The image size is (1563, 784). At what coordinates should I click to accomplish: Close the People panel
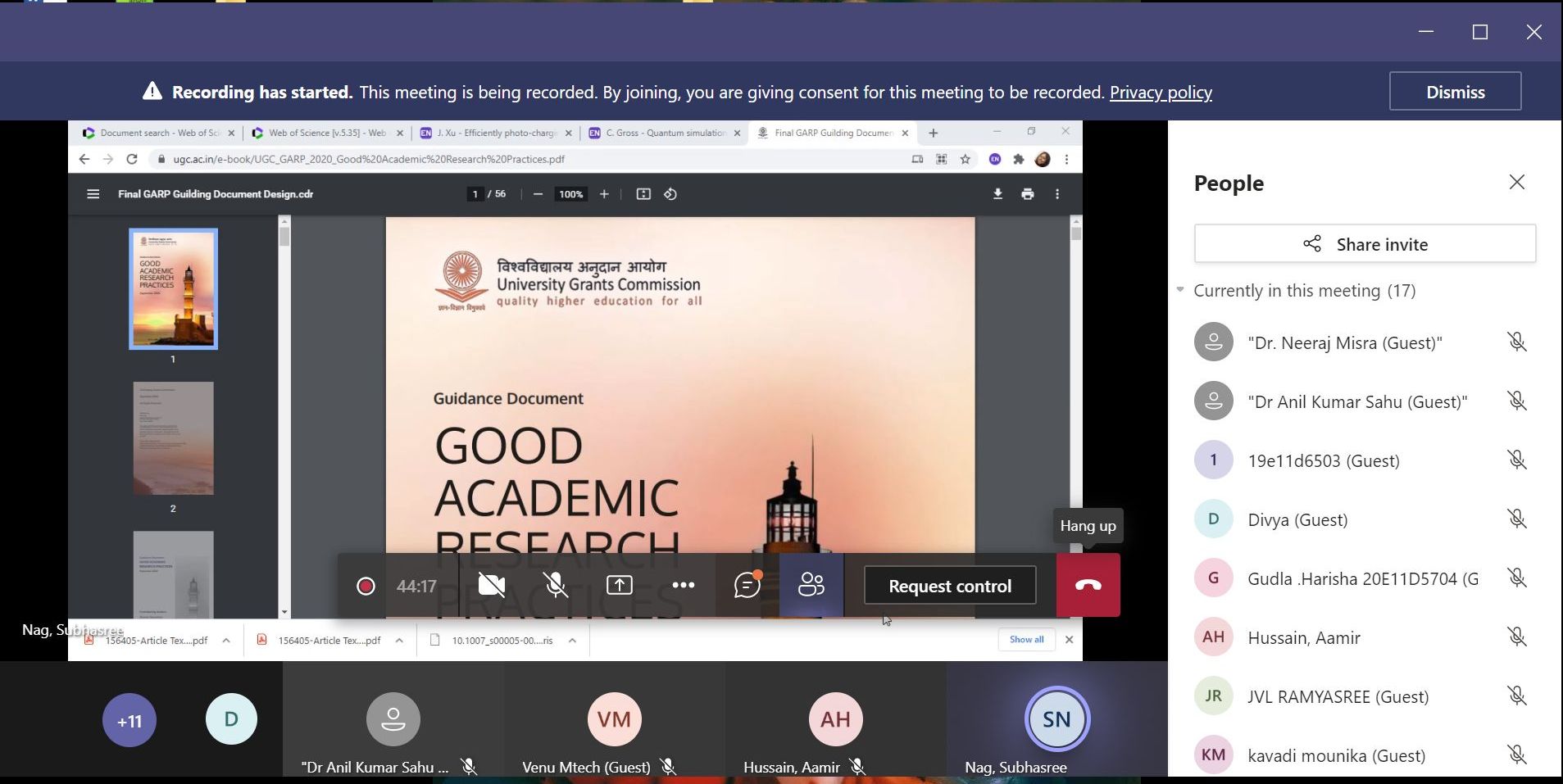tap(1516, 182)
